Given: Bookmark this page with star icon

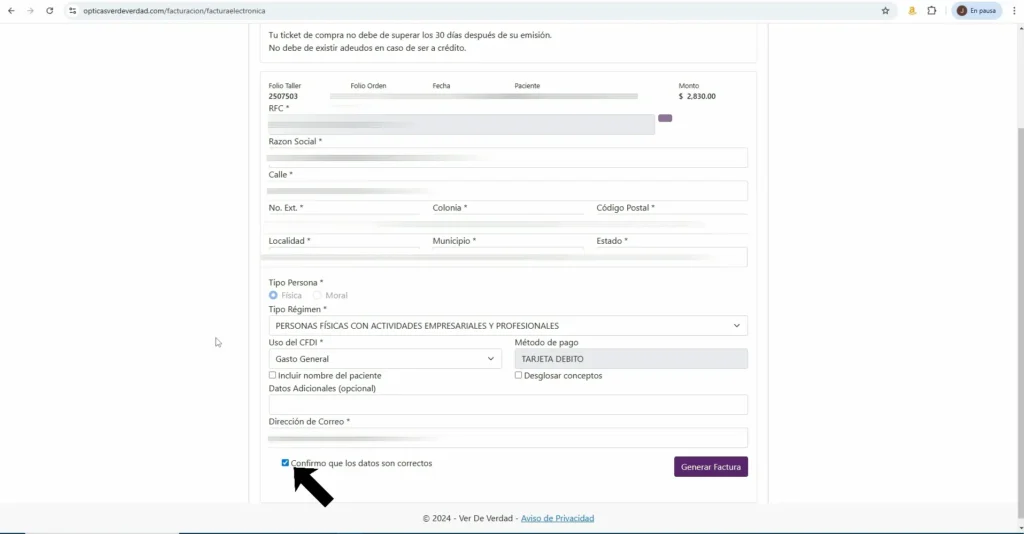Looking at the screenshot, I should (886, 10).
